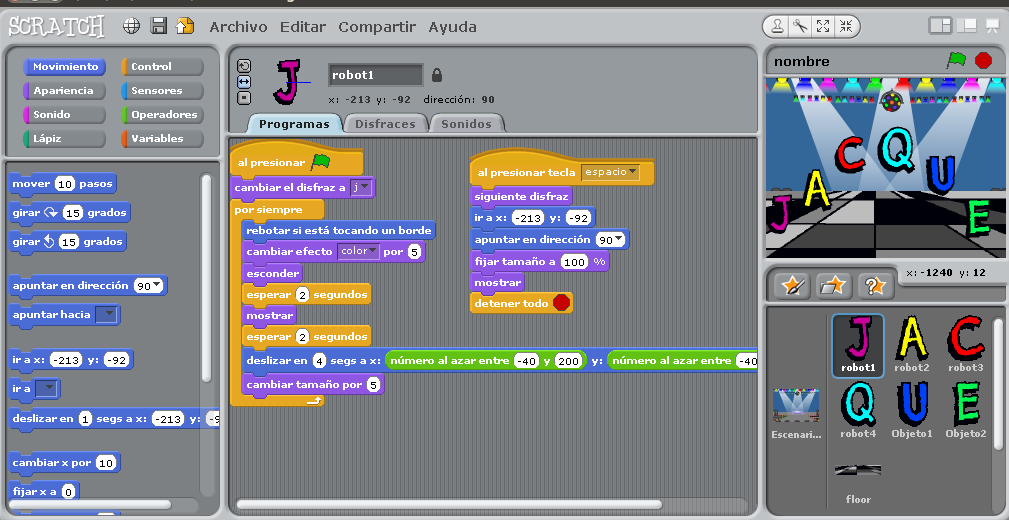The width and height of the screenshot is (1009, 520).
Task: Click the globe language icon
Action: (131, 26)
